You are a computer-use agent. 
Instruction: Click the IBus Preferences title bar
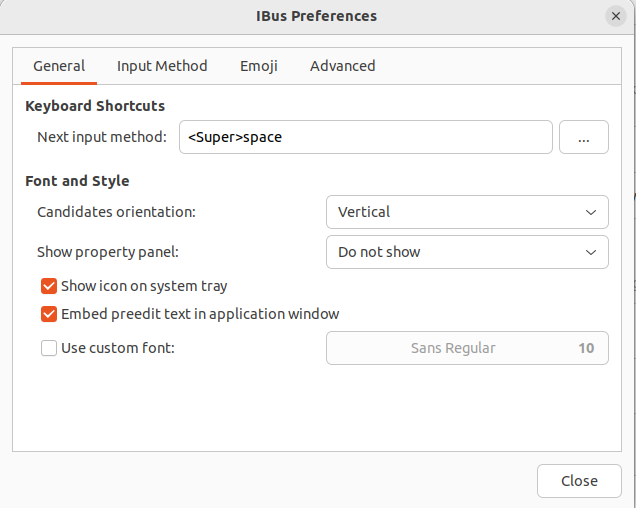tap(317, 16)
